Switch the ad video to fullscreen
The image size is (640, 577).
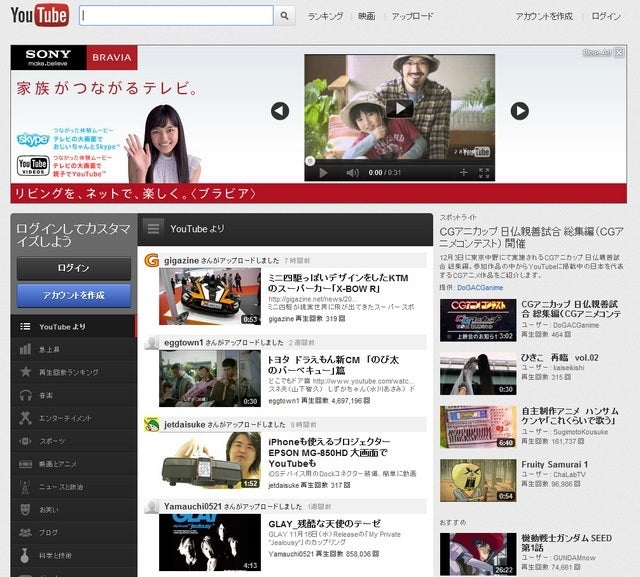click(x=484, y=173)
